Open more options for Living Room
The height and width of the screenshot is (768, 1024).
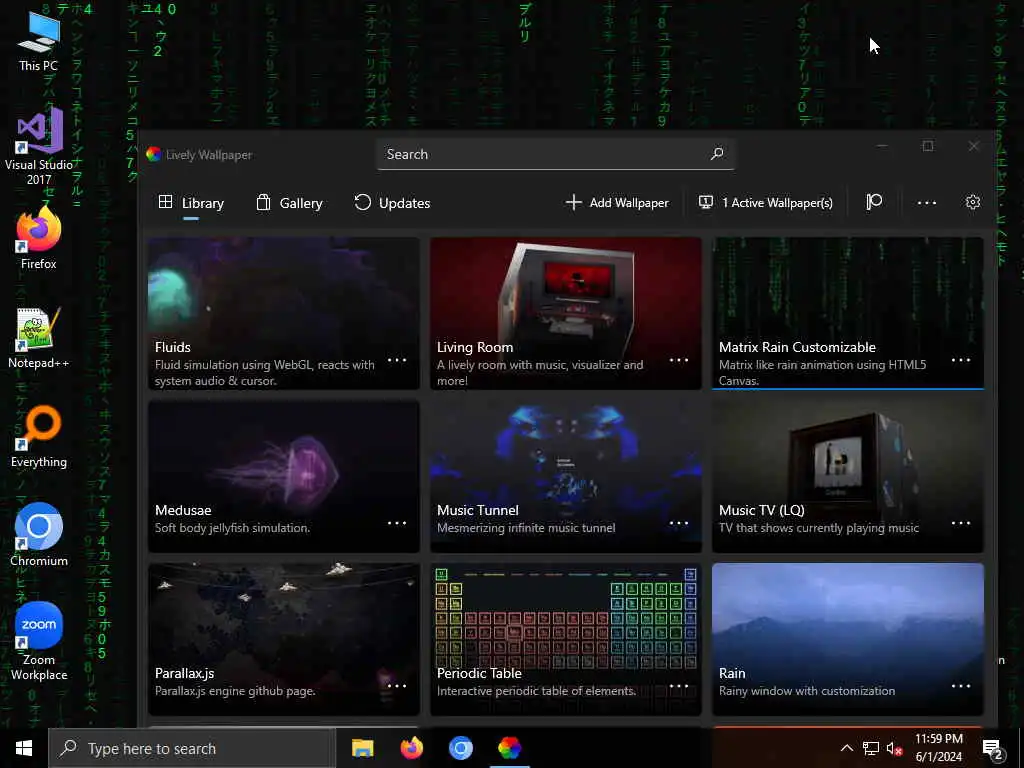coord(679,360)
